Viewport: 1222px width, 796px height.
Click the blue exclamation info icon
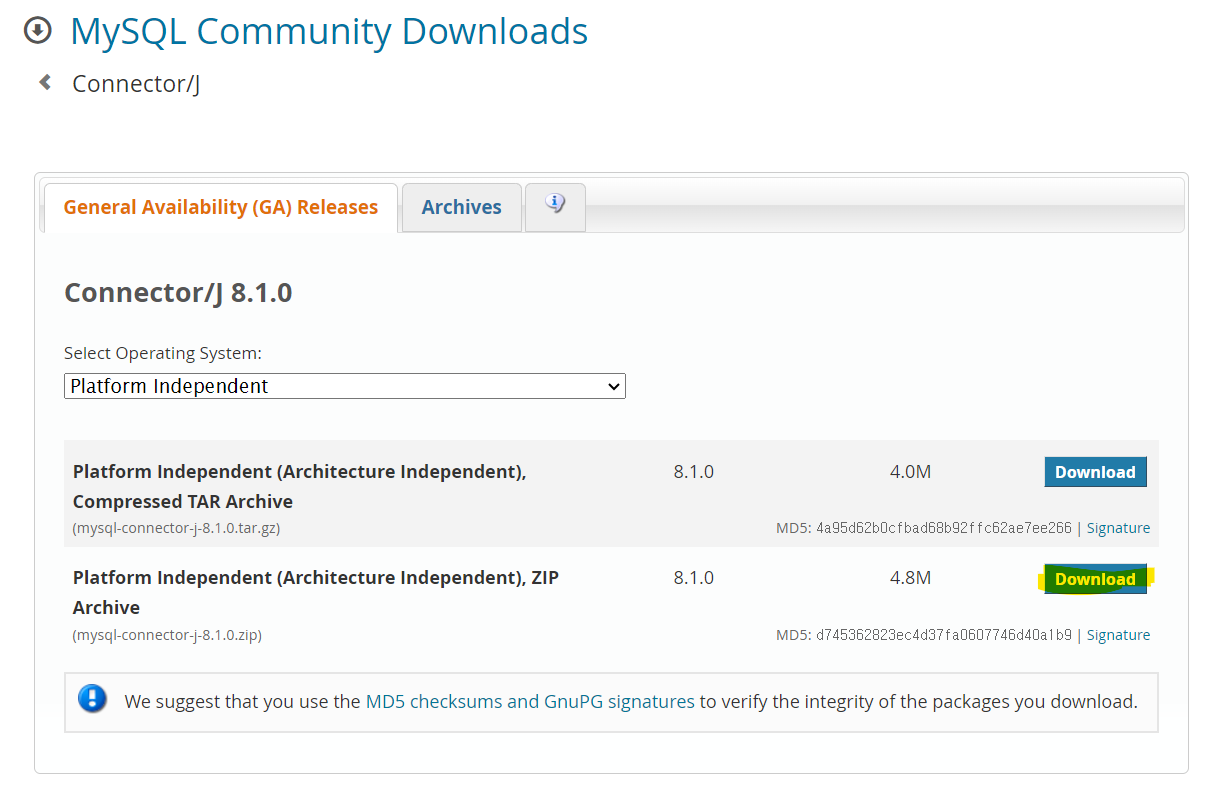92,698
